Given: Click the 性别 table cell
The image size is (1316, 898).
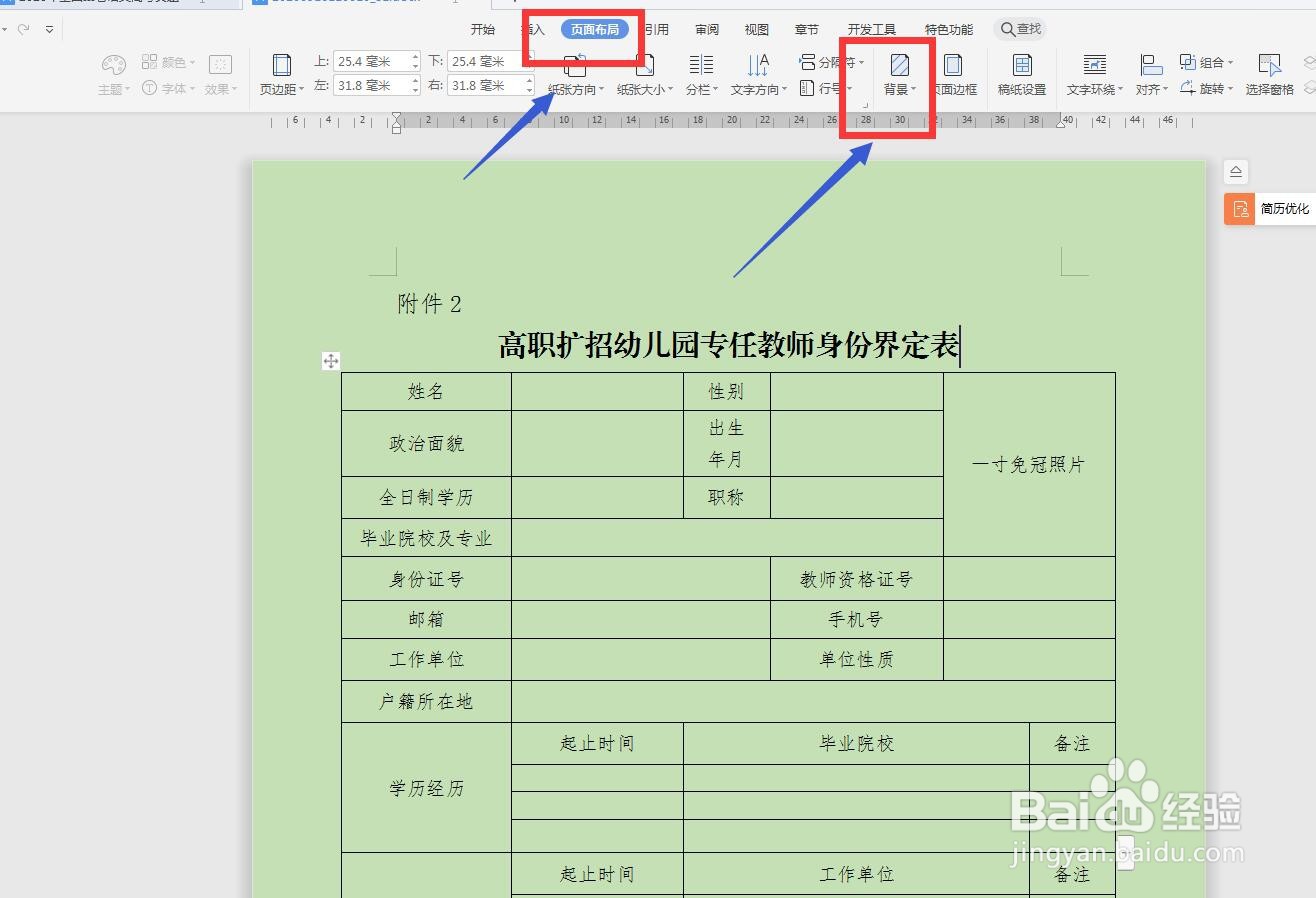Looking at the screenshot, I should pos(727,391).
